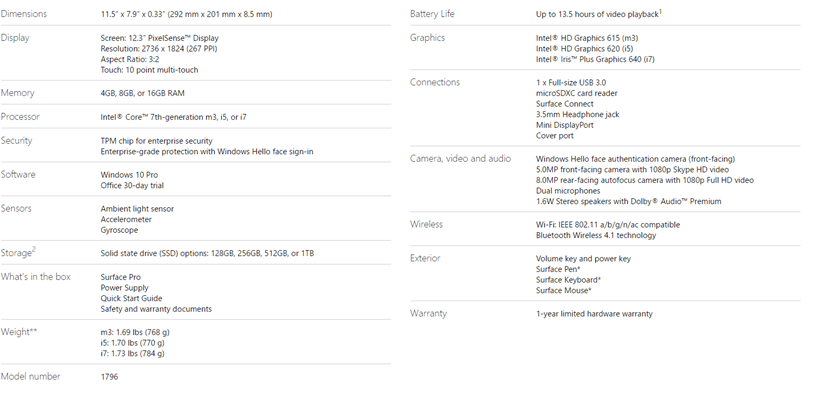824x405 pixels.
Task: Click the Battery Life footnote 1 superscript
Action: tap(660, 12)
